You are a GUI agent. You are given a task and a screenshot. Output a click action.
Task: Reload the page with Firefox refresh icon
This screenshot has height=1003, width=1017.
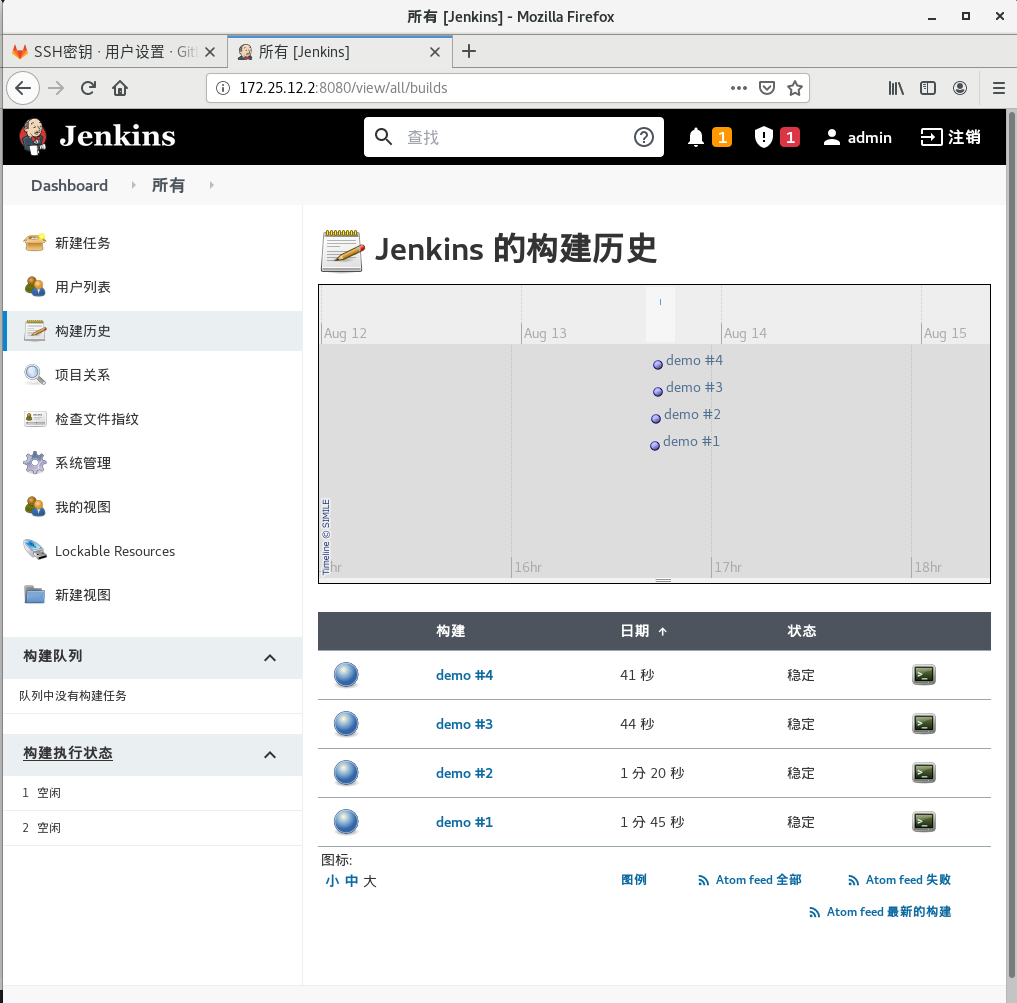pos(88,88)
